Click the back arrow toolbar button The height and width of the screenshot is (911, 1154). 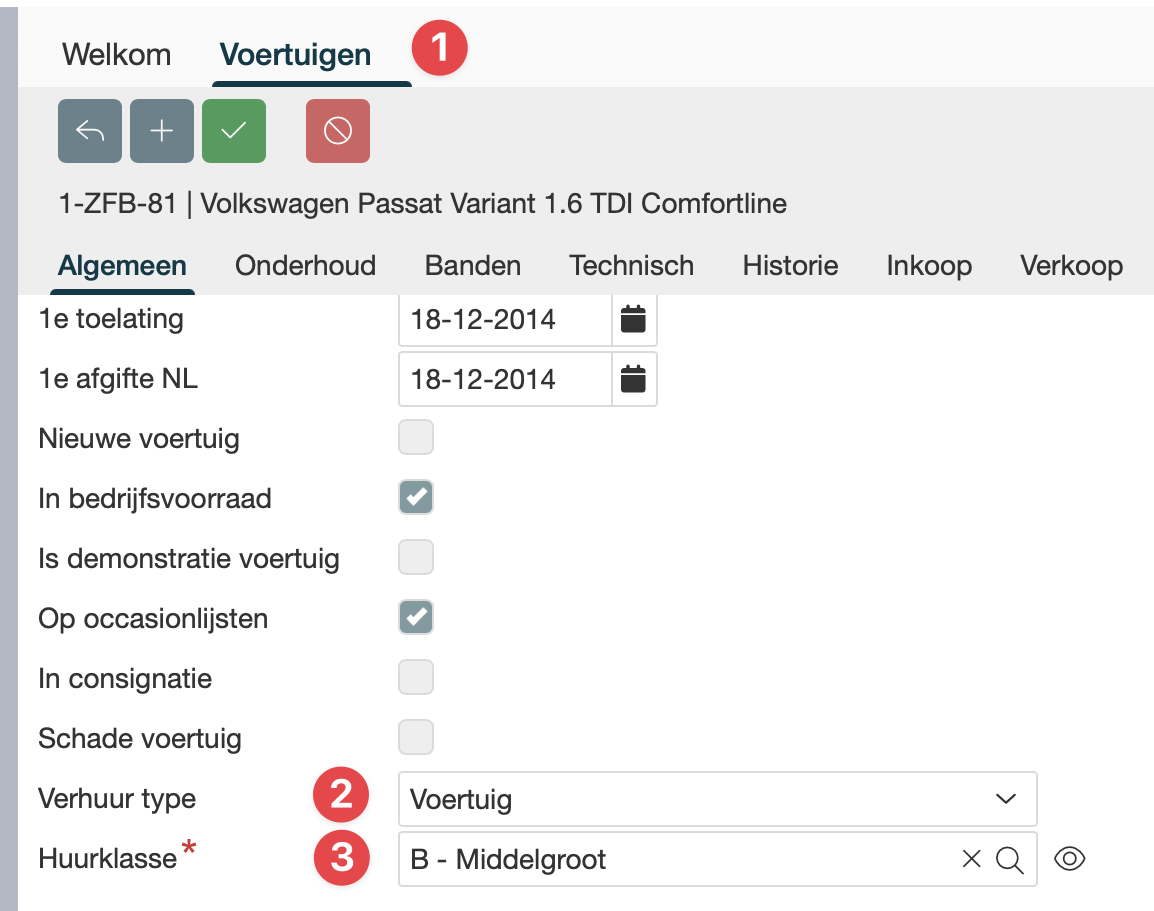(90, 131)
